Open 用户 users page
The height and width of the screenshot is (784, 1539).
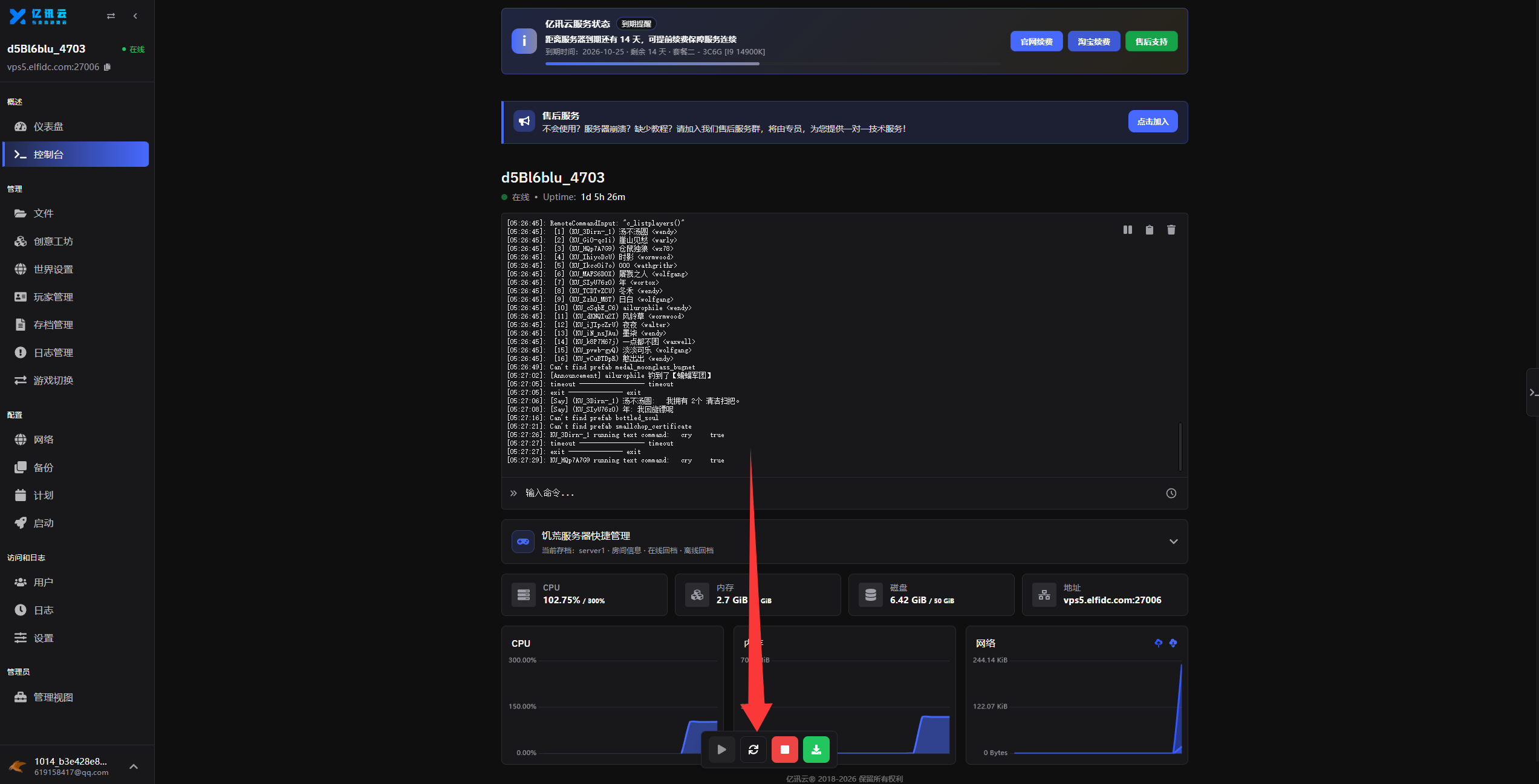pos(76,582)
